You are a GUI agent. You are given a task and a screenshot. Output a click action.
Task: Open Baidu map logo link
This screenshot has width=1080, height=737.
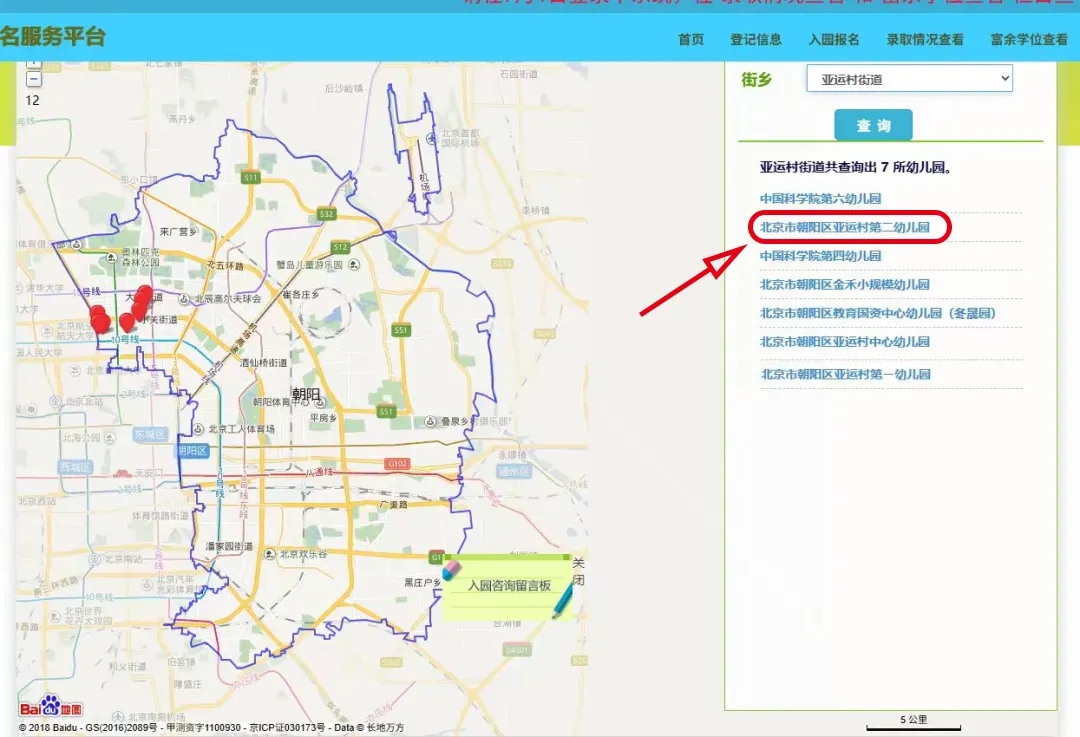click(50, 708)
